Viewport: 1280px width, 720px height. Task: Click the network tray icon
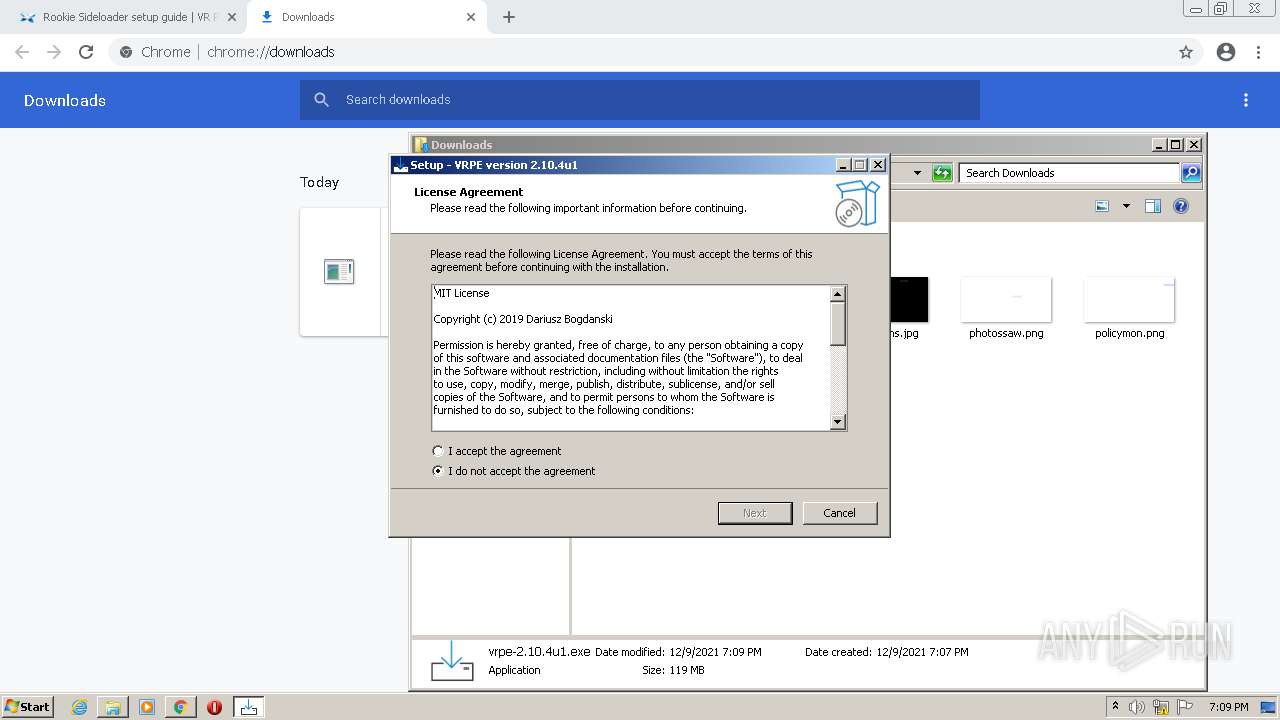point(1161,707)
